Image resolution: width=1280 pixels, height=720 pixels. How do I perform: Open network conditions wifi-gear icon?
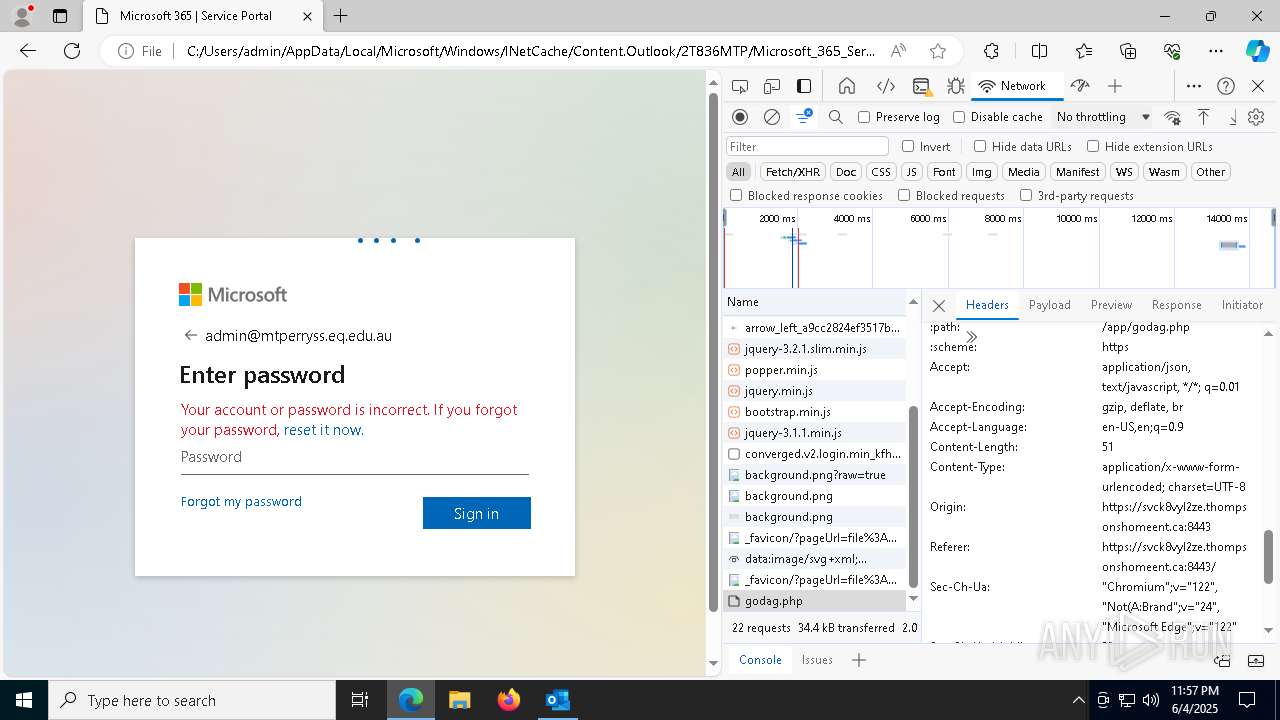pos(1173,117)
